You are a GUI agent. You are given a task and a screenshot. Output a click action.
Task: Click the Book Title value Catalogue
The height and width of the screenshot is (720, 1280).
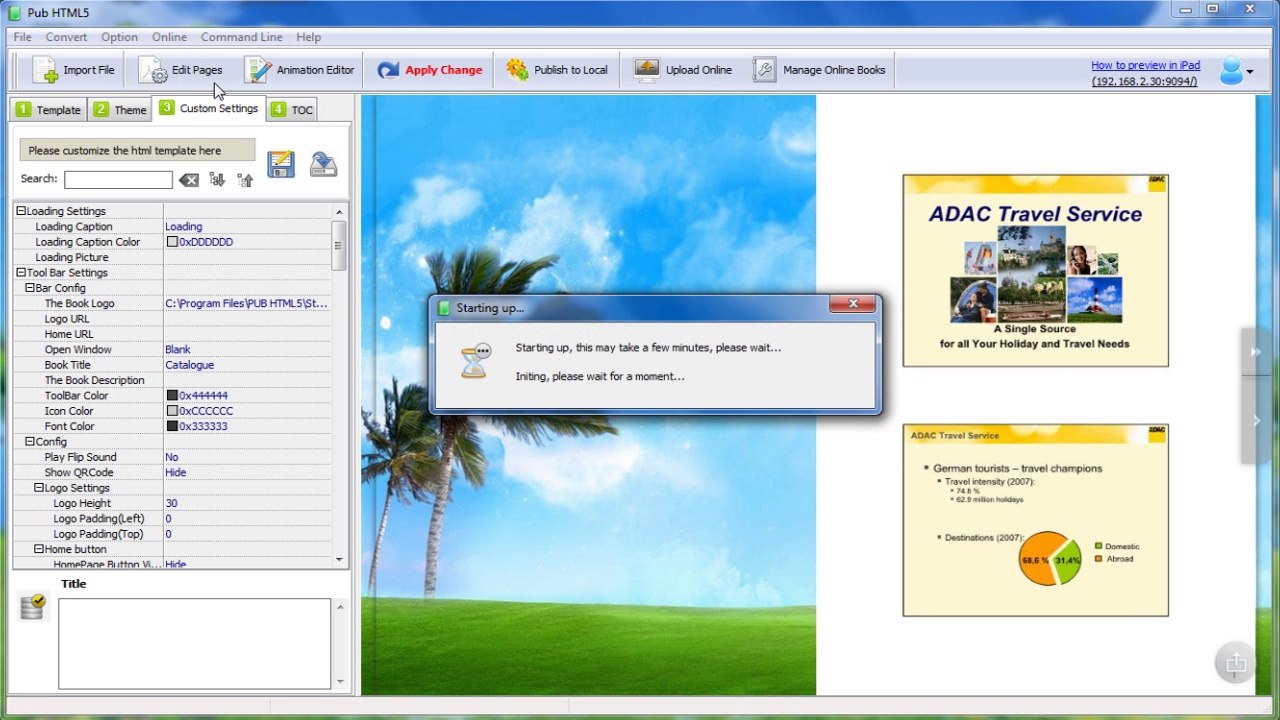click(x=189, y=366)
